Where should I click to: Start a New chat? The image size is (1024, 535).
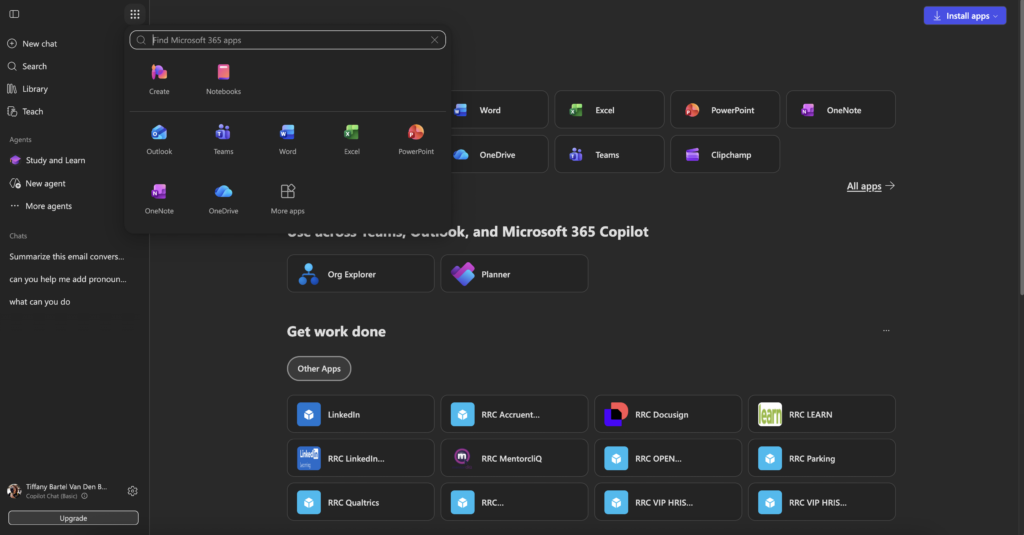tap(33, 44)
